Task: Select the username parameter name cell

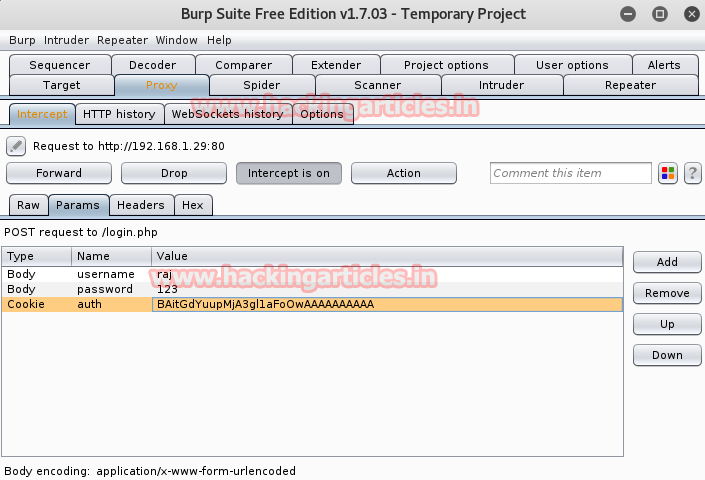Action: [112, 274]
